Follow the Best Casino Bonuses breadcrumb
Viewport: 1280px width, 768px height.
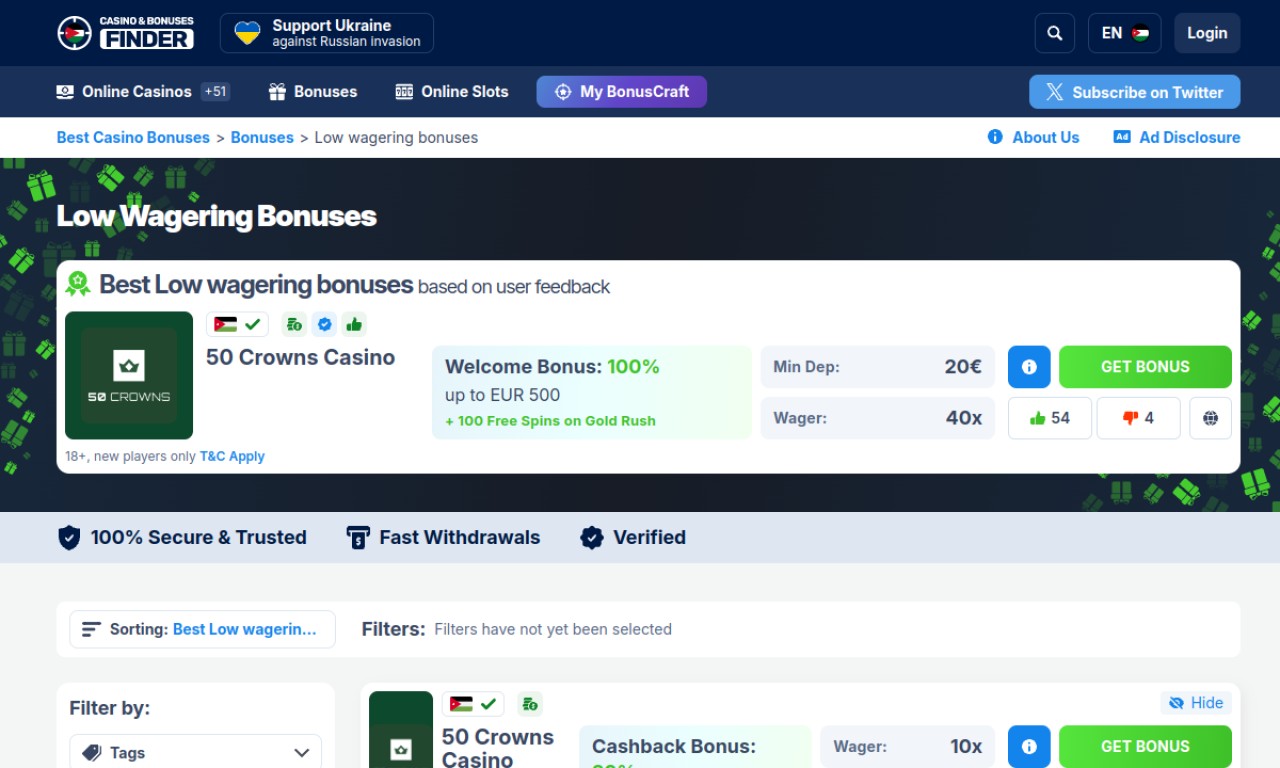point(133,138)
